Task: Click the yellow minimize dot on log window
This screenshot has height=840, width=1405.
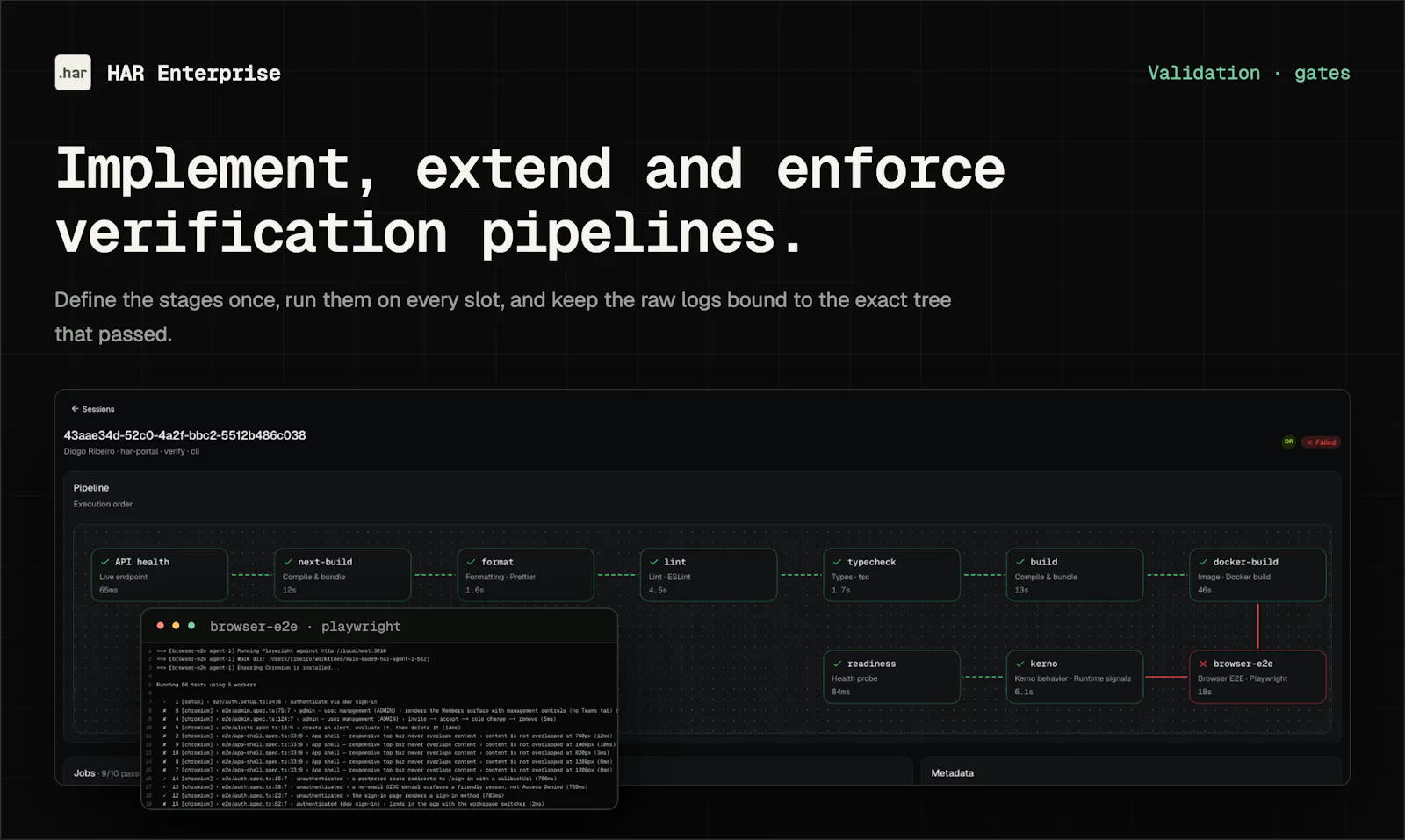Action: [x=176, y=626]
